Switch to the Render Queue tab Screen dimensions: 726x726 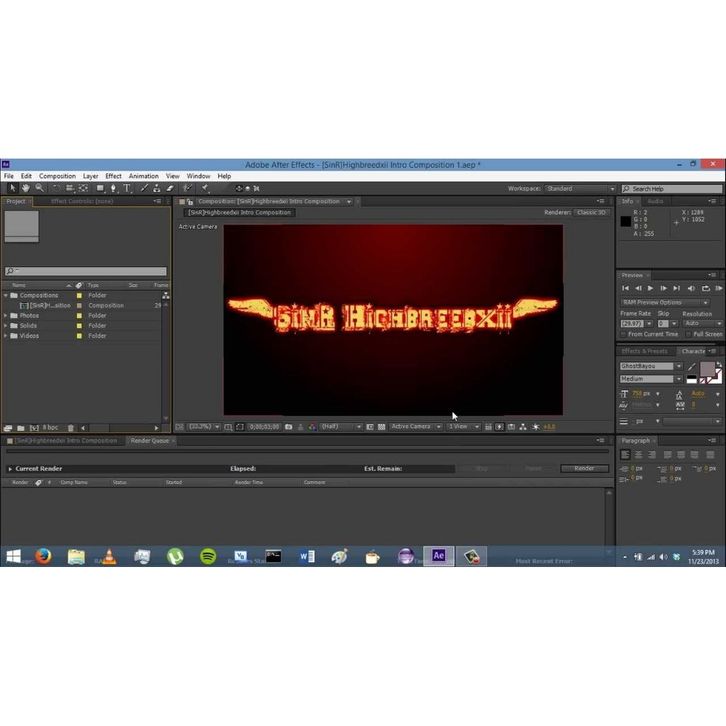149,441
